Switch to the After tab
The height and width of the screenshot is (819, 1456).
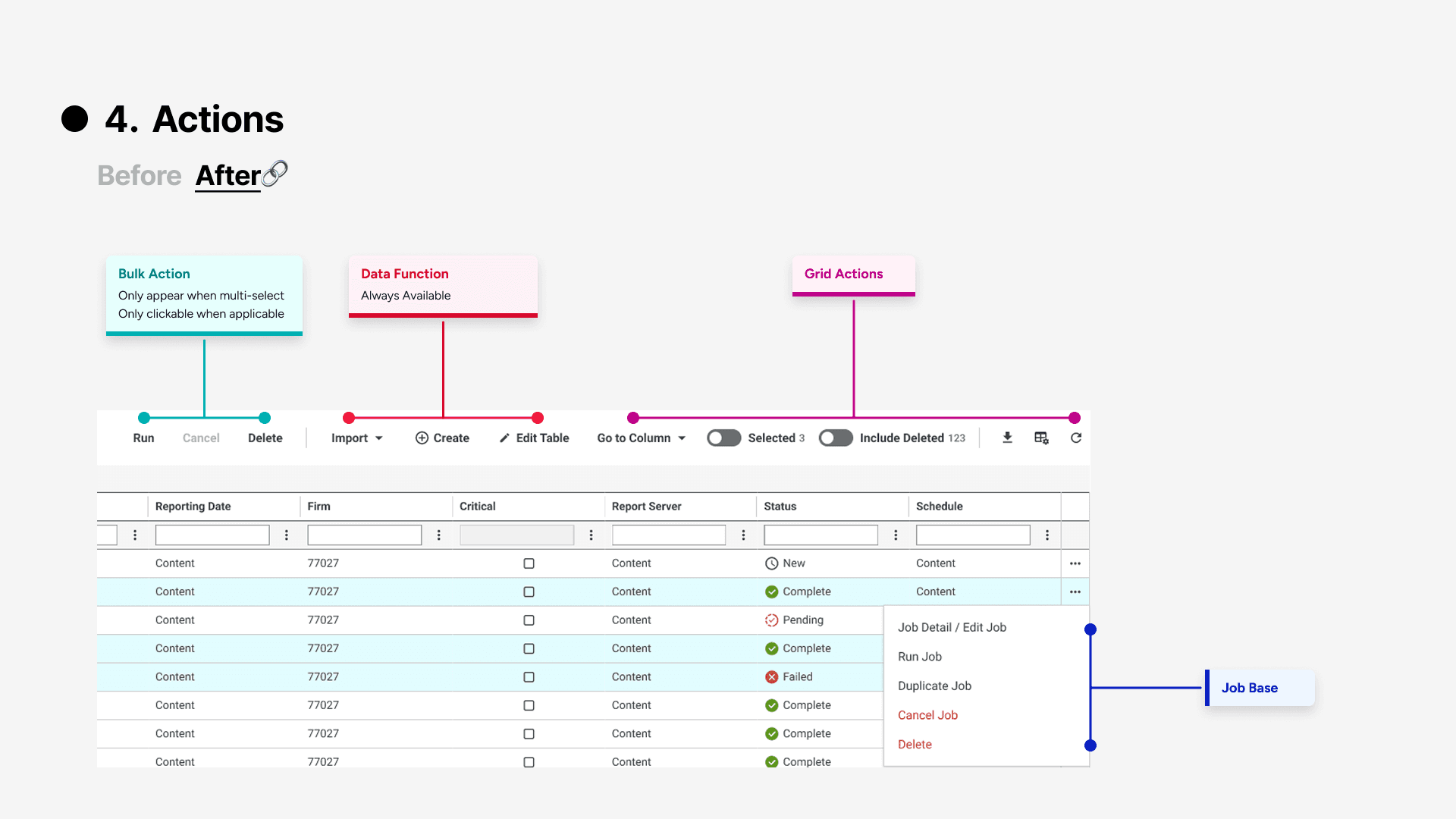tap(228, 175)
